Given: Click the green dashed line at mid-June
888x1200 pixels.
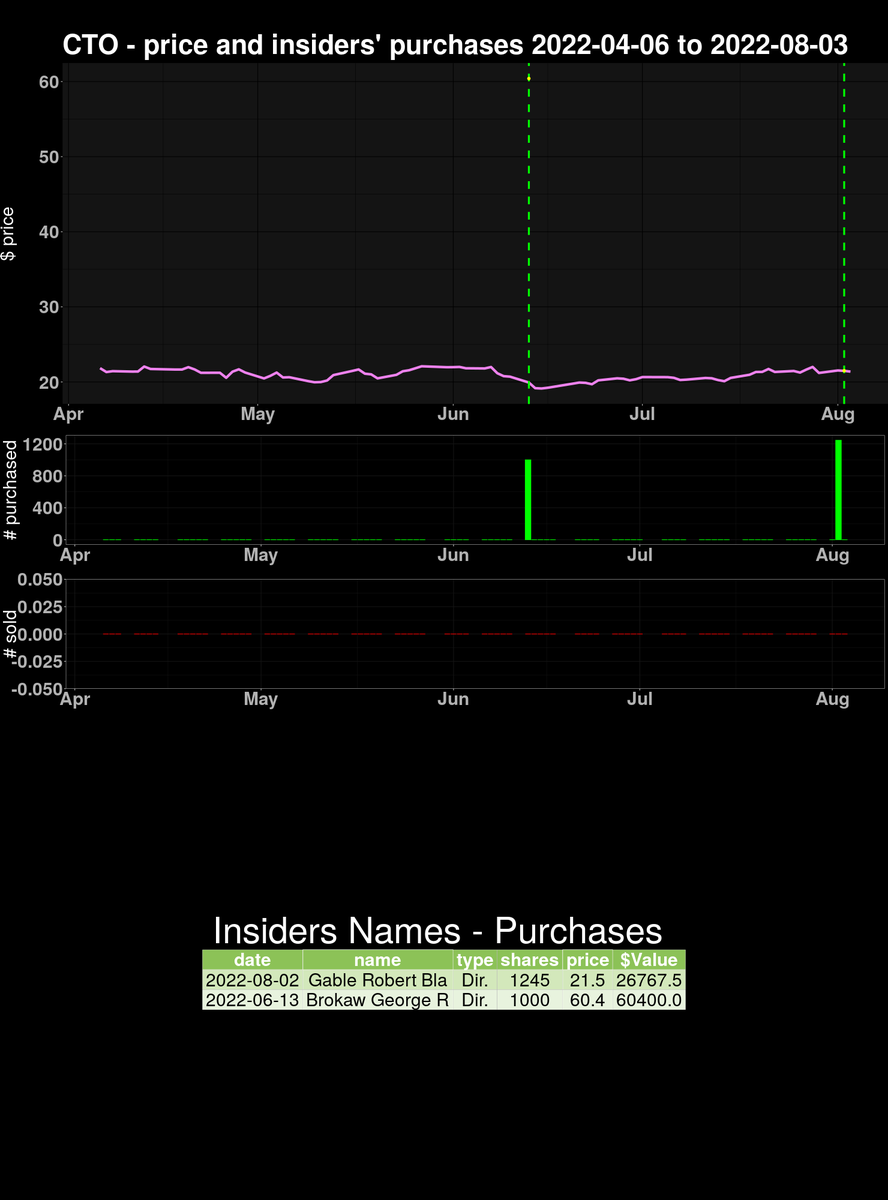Looking at the screenshot, I should pyautogui.click(x=528, y=233).
